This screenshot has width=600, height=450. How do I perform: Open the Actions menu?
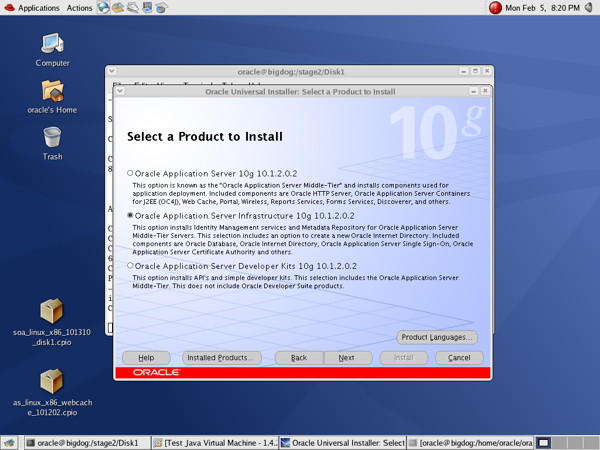[x=79, y=8]
